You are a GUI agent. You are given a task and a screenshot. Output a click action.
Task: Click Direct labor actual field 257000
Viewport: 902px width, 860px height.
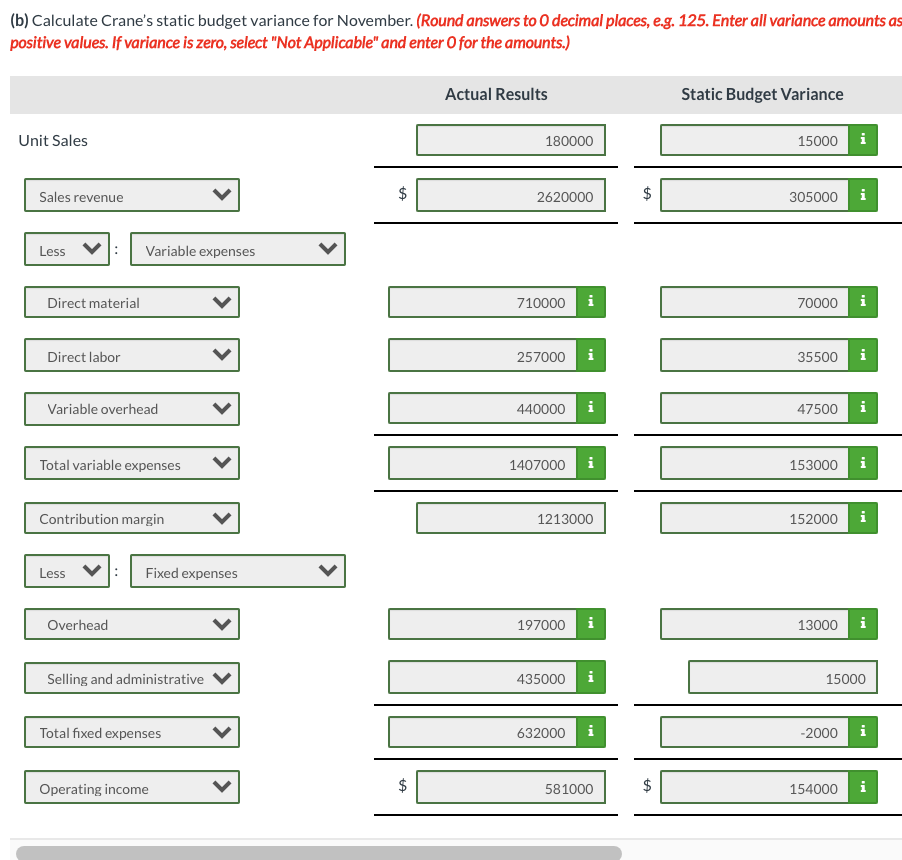(x=483, y=356)
